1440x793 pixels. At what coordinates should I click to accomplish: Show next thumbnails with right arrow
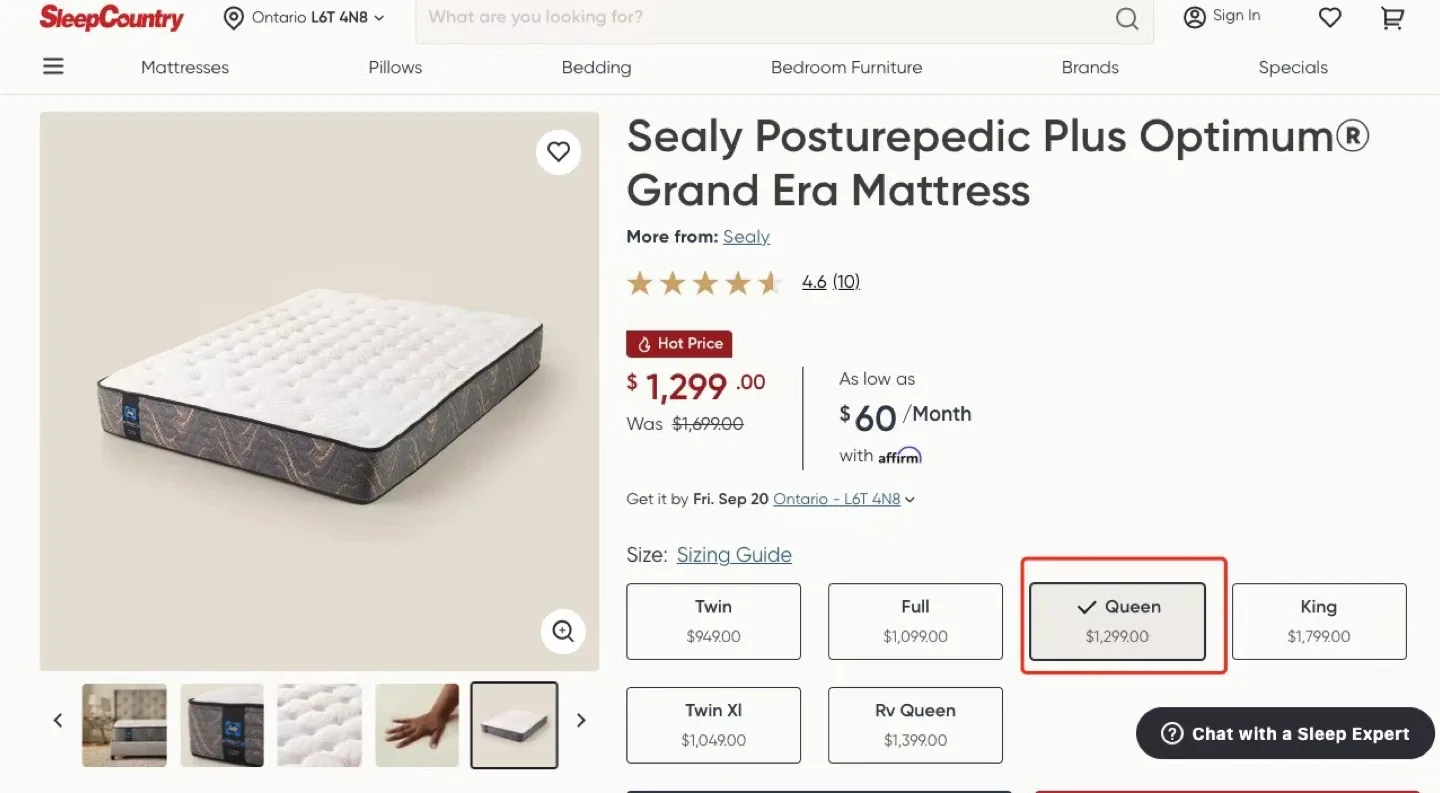coord(581,720)
